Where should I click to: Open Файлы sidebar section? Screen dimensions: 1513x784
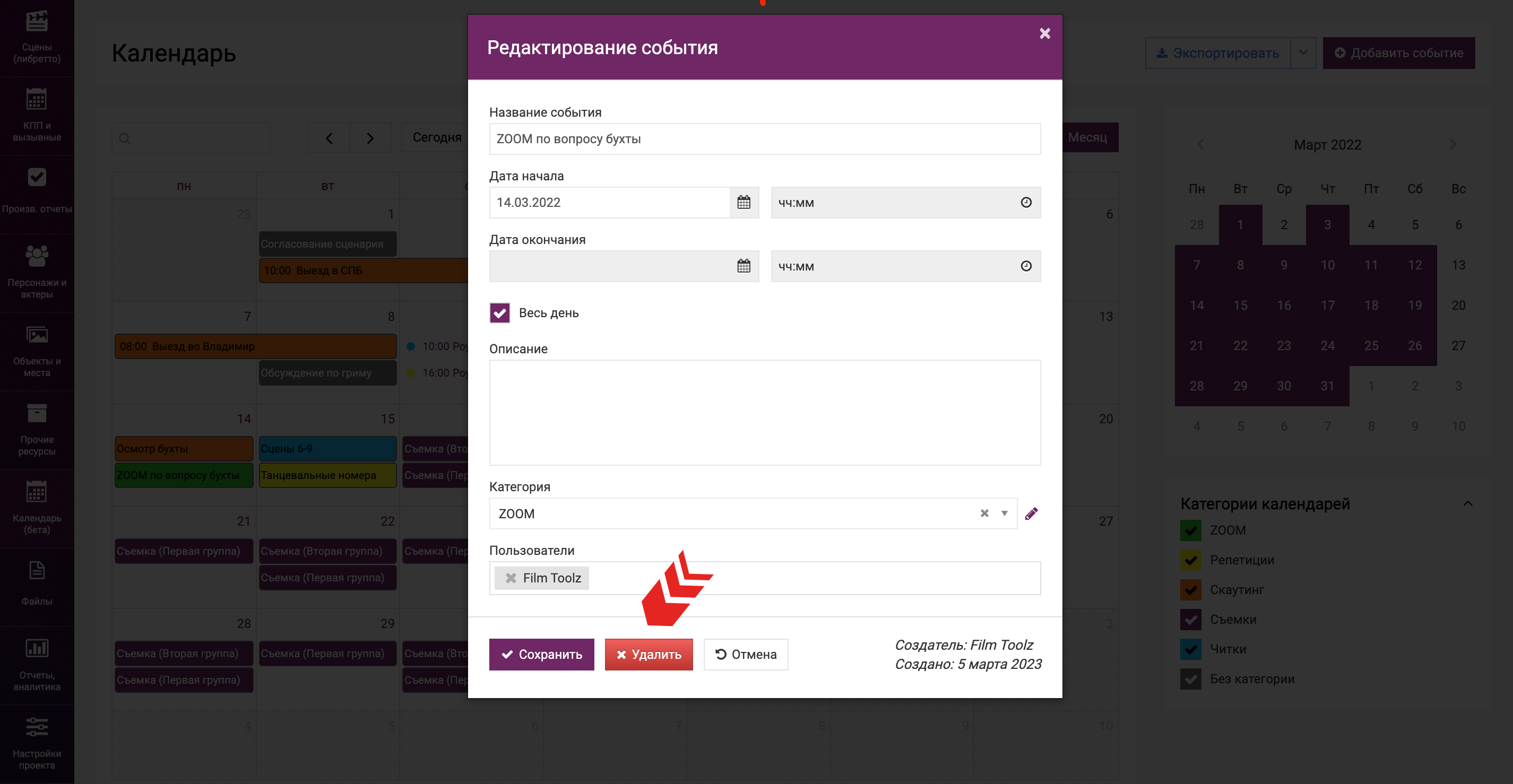click(x=37, y=586)
